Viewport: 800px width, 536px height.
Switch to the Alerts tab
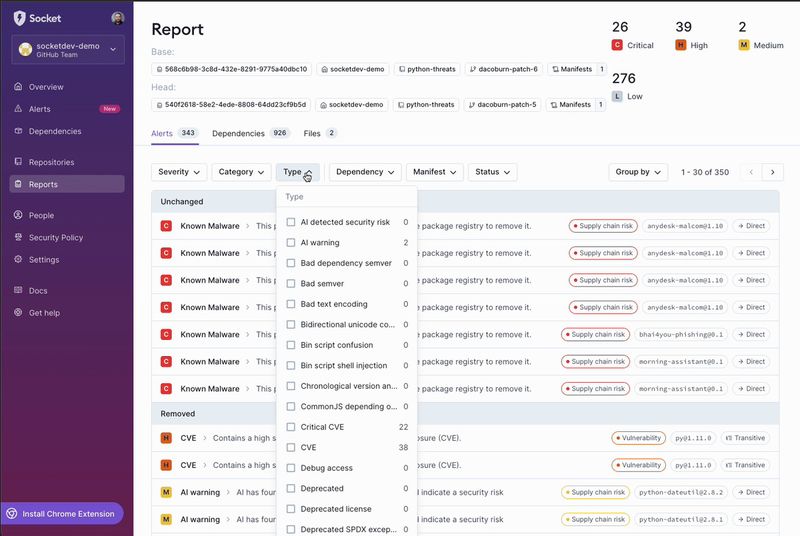[174, 134]
